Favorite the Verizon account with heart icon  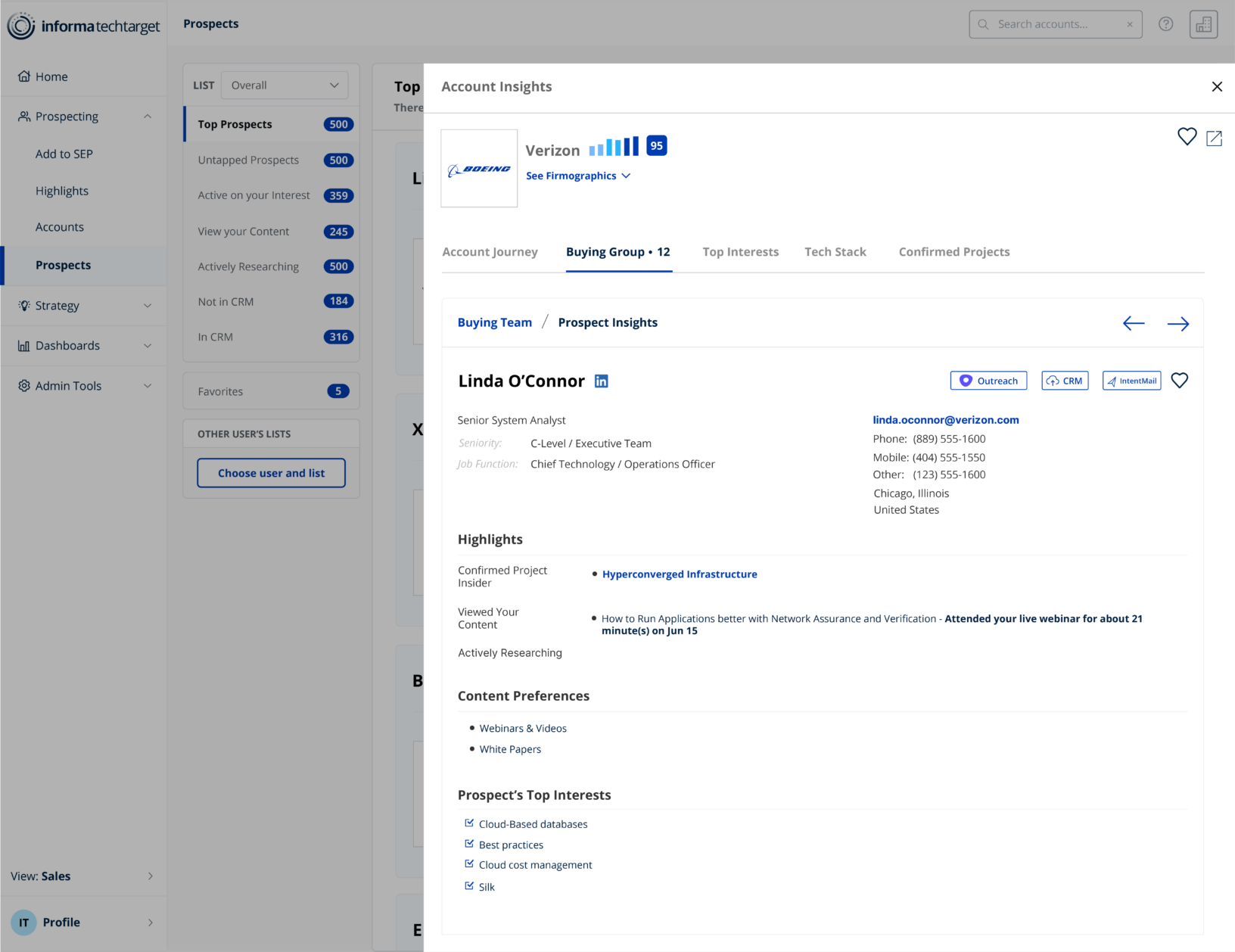pos(1187,136)
